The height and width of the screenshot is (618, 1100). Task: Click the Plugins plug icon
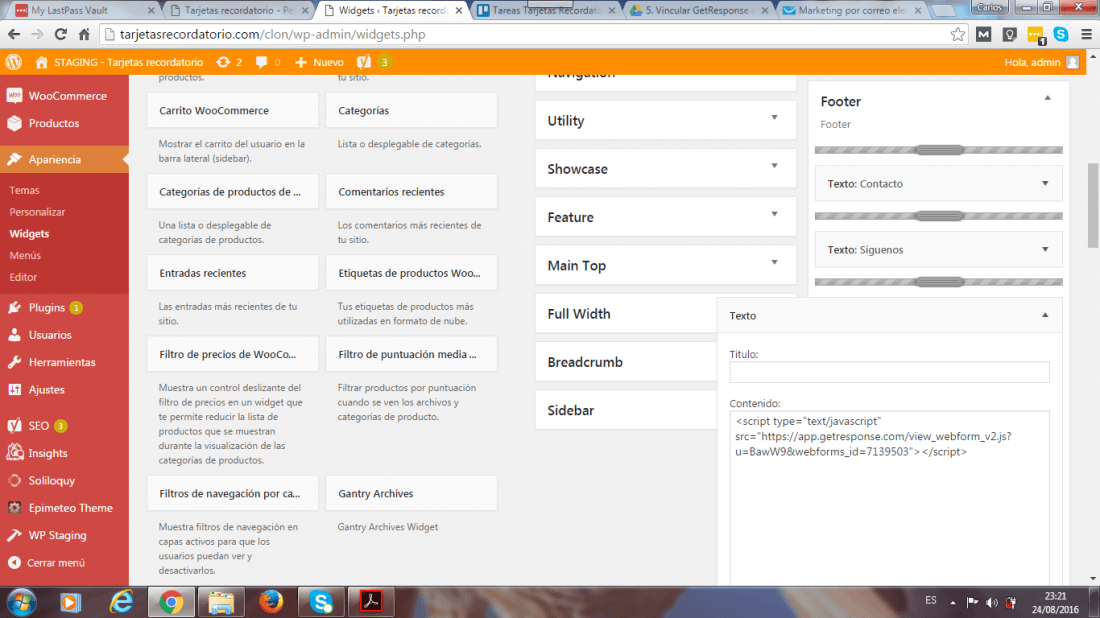click(x=15, y=307)
